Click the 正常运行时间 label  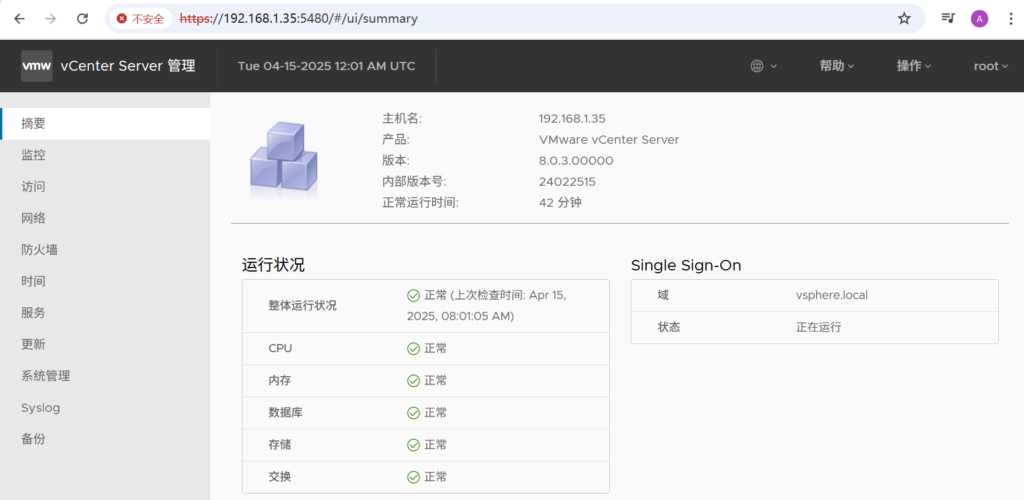(421, 202)
